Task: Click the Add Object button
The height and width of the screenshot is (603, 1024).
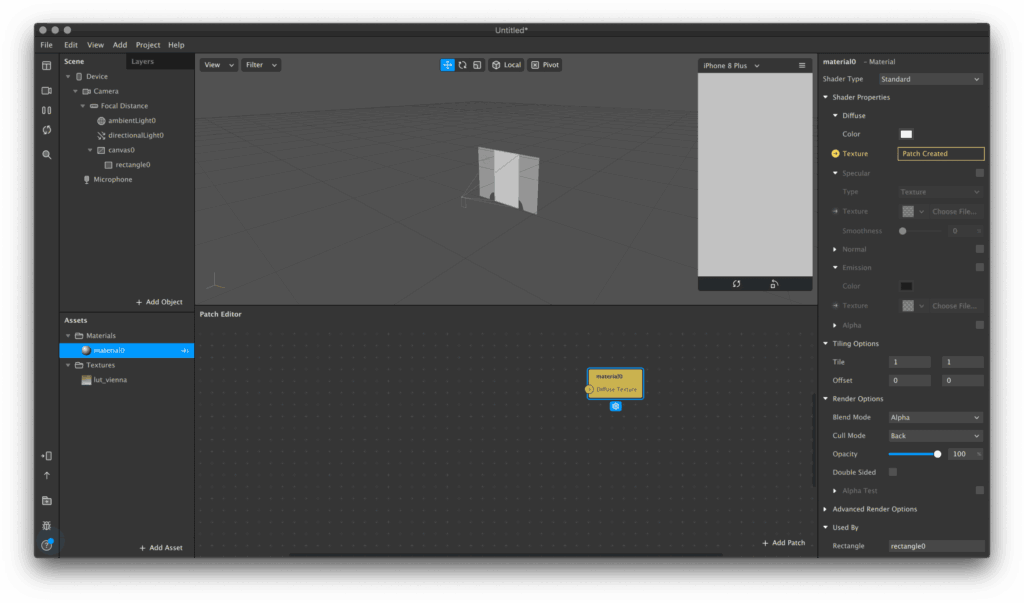Action: [159, 302]
